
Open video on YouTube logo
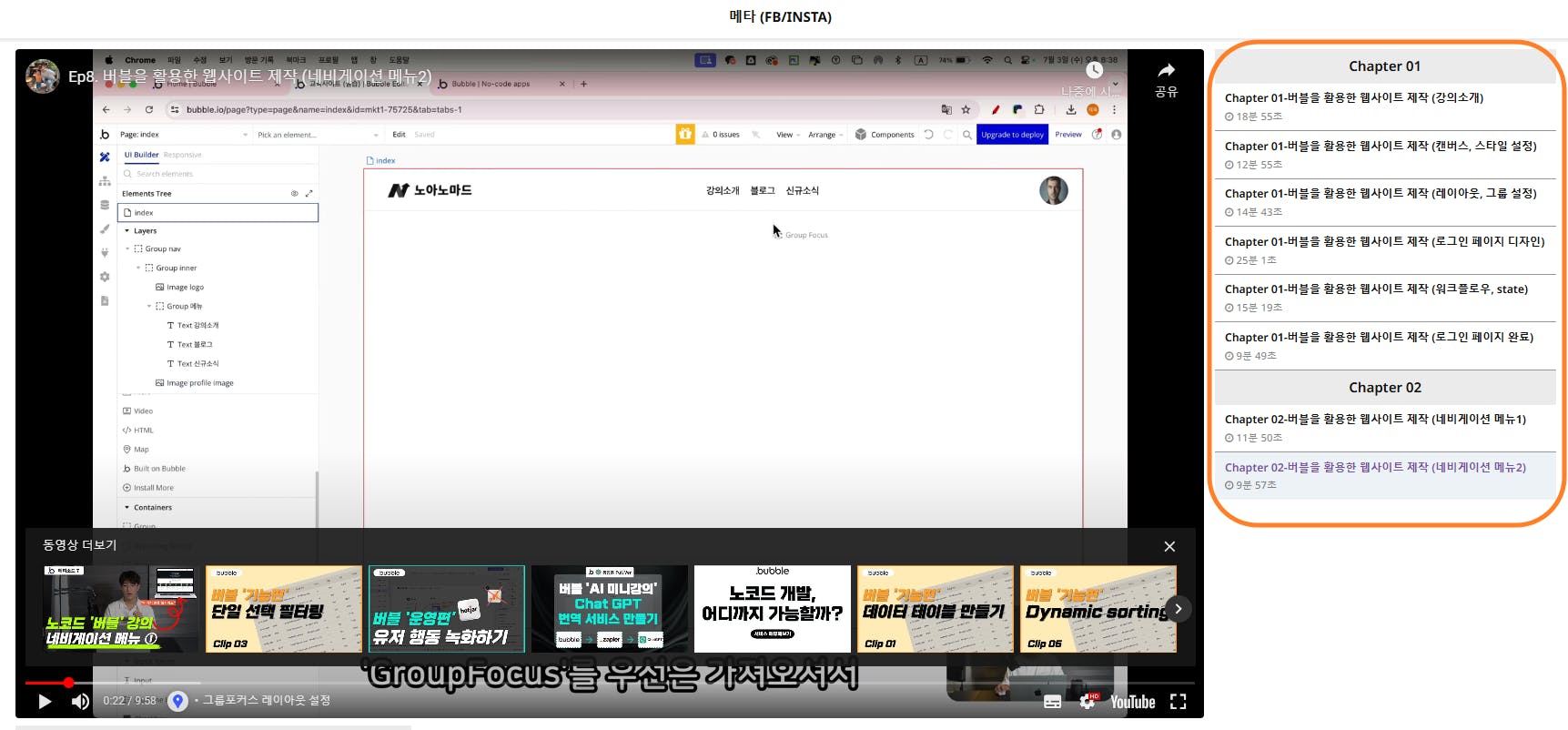pos(1132,702)
